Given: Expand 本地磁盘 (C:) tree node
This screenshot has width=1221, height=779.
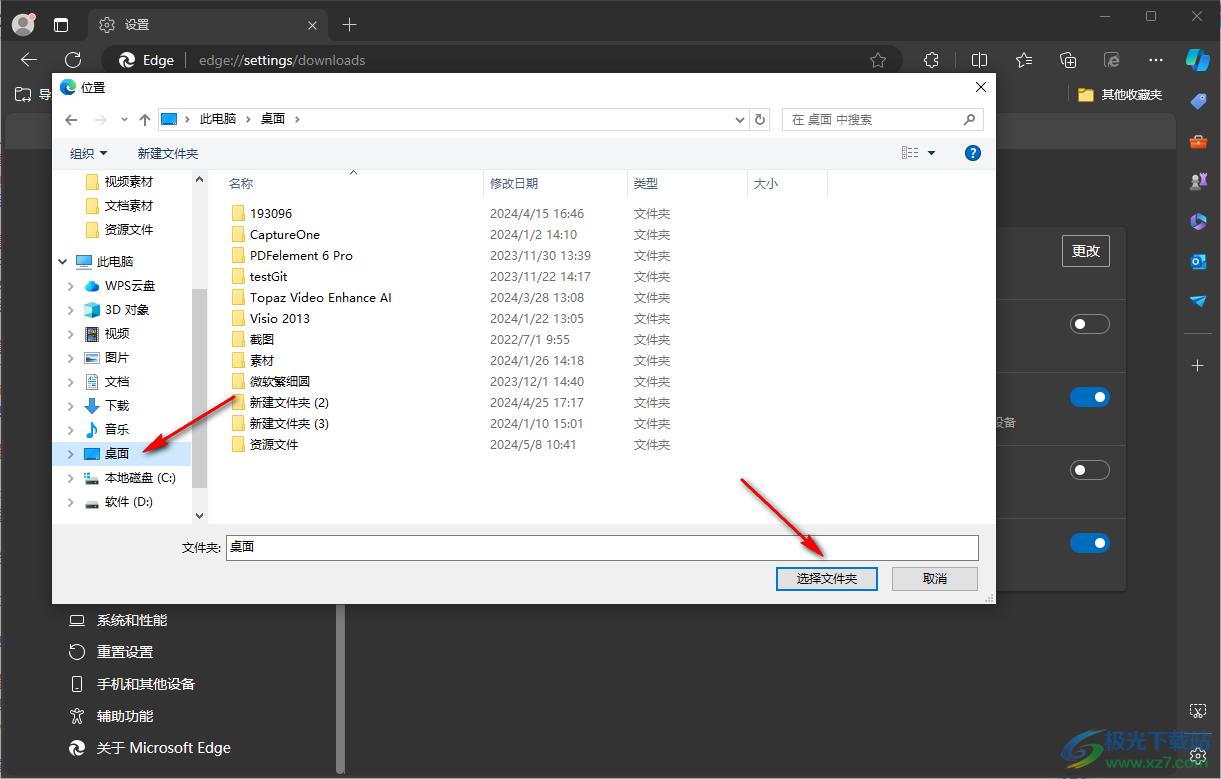Looking at the screenshot, I should click(x=71, y=478).
